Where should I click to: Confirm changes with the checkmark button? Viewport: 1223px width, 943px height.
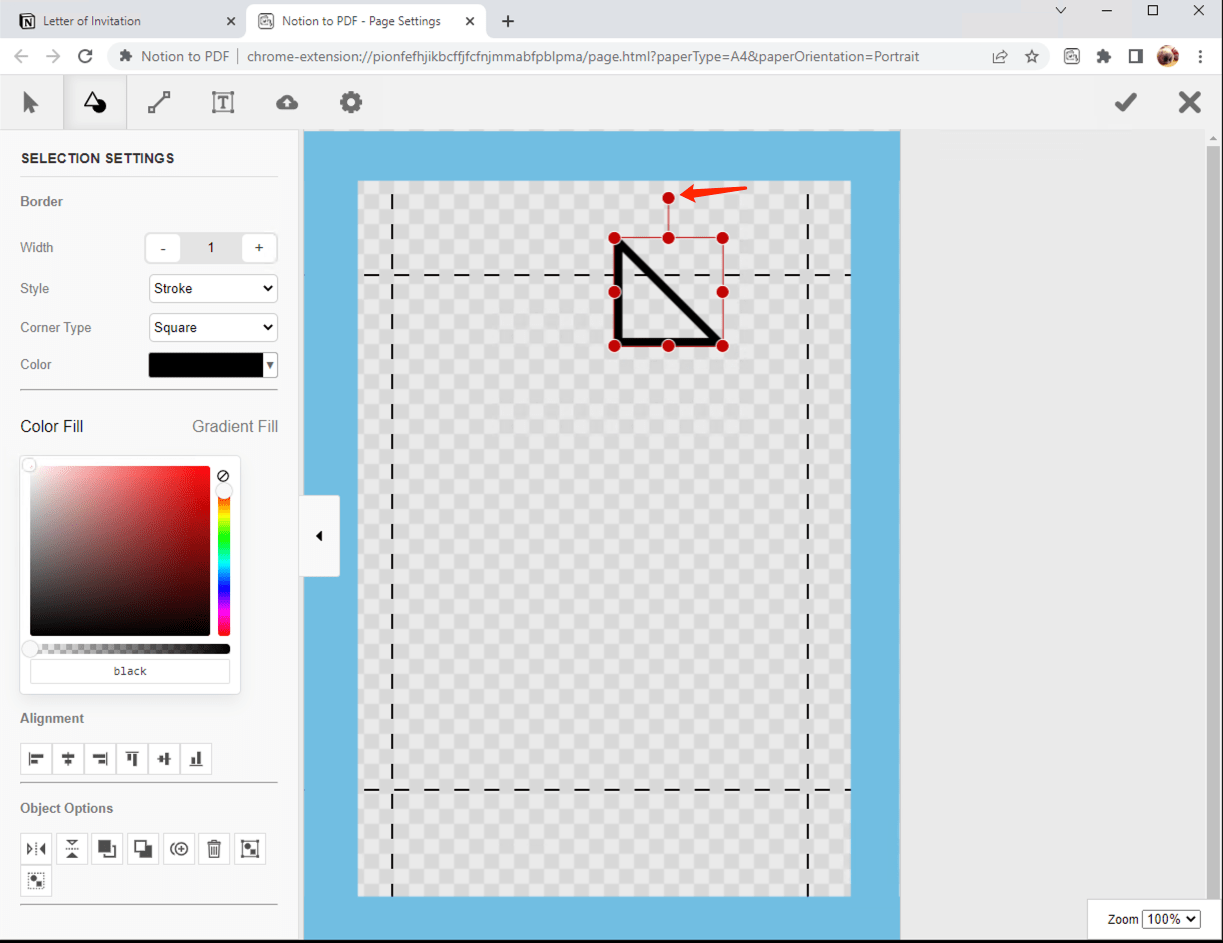[x=1125, y=101]
